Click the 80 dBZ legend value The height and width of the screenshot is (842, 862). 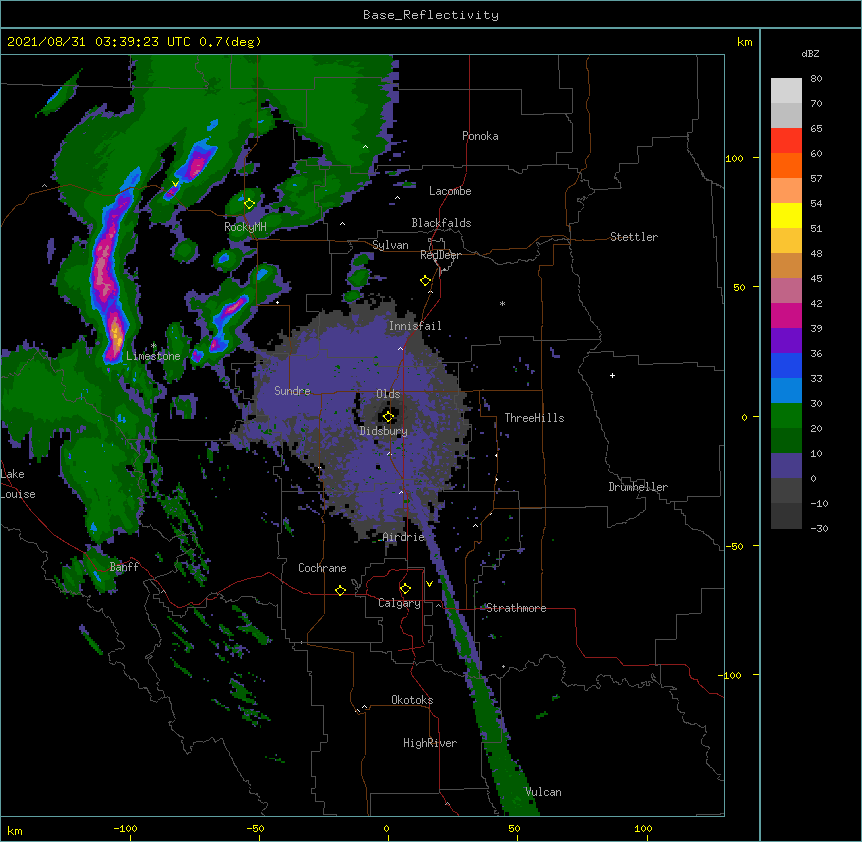coord(816,79)
